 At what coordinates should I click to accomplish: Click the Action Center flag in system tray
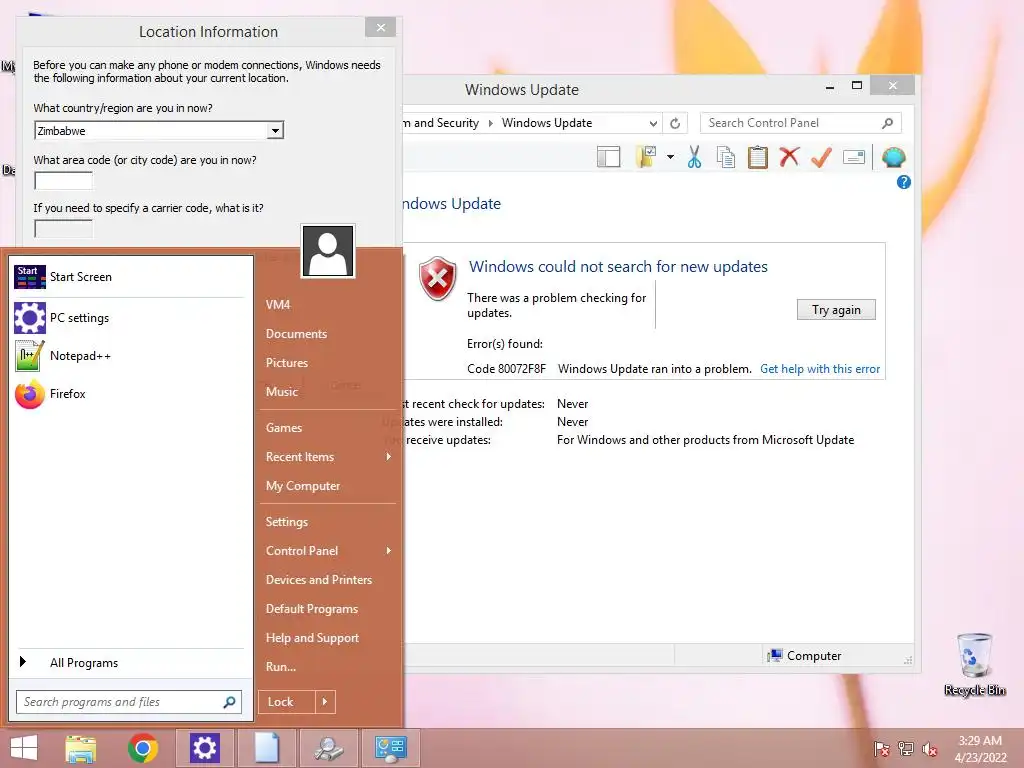coord(881,749)
